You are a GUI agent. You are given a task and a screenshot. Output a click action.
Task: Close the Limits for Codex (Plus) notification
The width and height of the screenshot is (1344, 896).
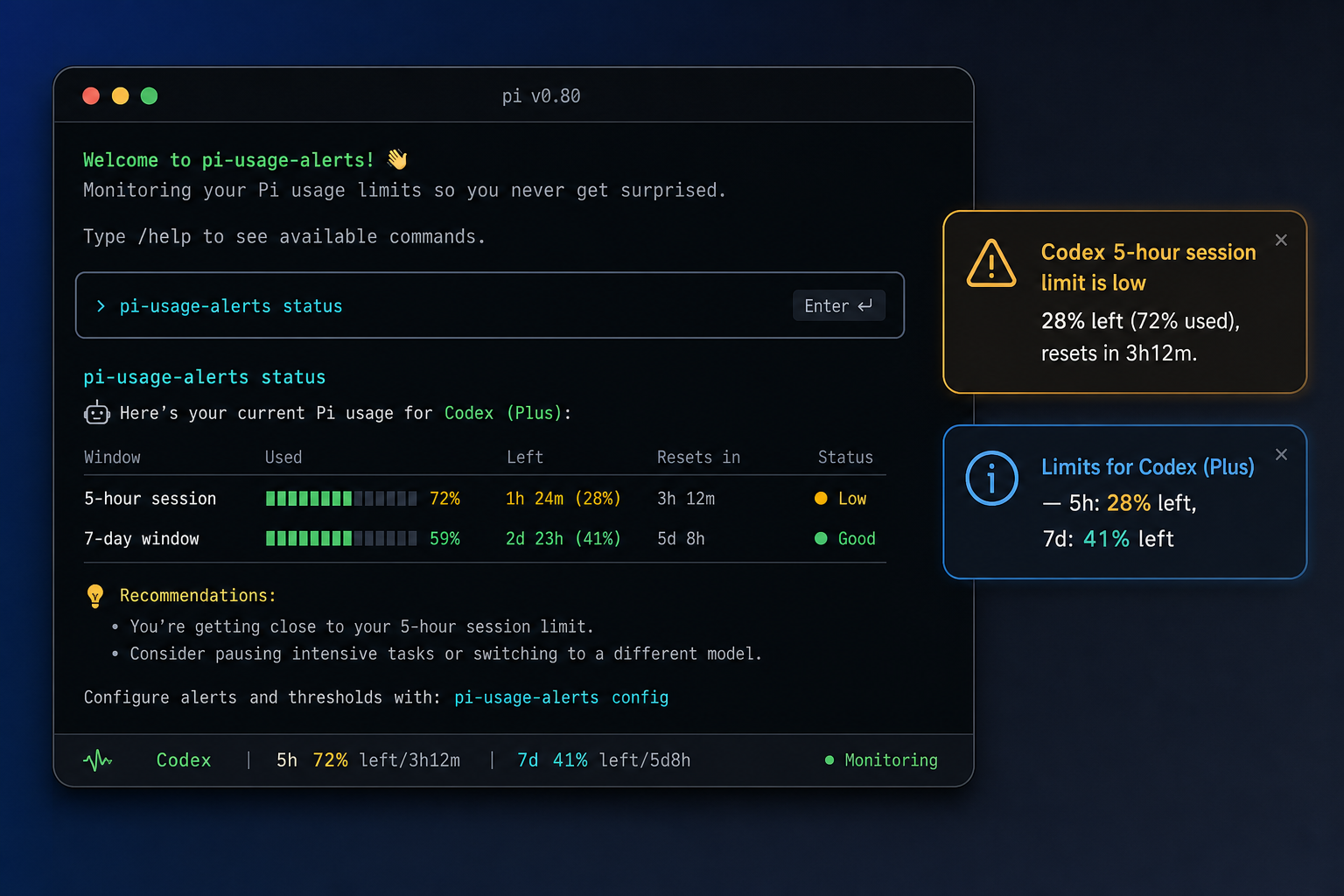[x=1281, y=454]
